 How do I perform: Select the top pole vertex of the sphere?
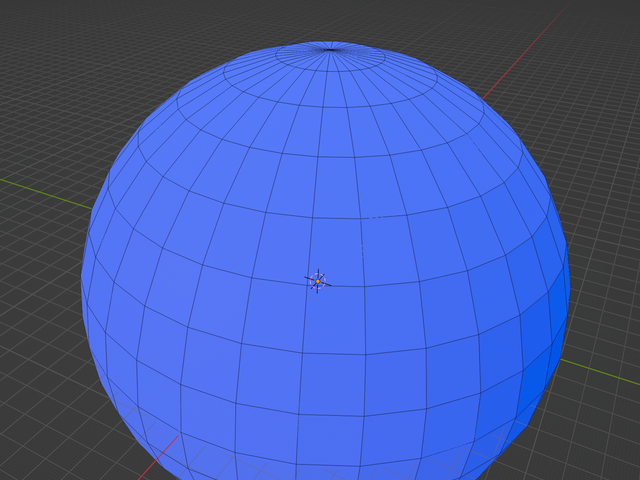pyautogui.click(x=330, y=50)
